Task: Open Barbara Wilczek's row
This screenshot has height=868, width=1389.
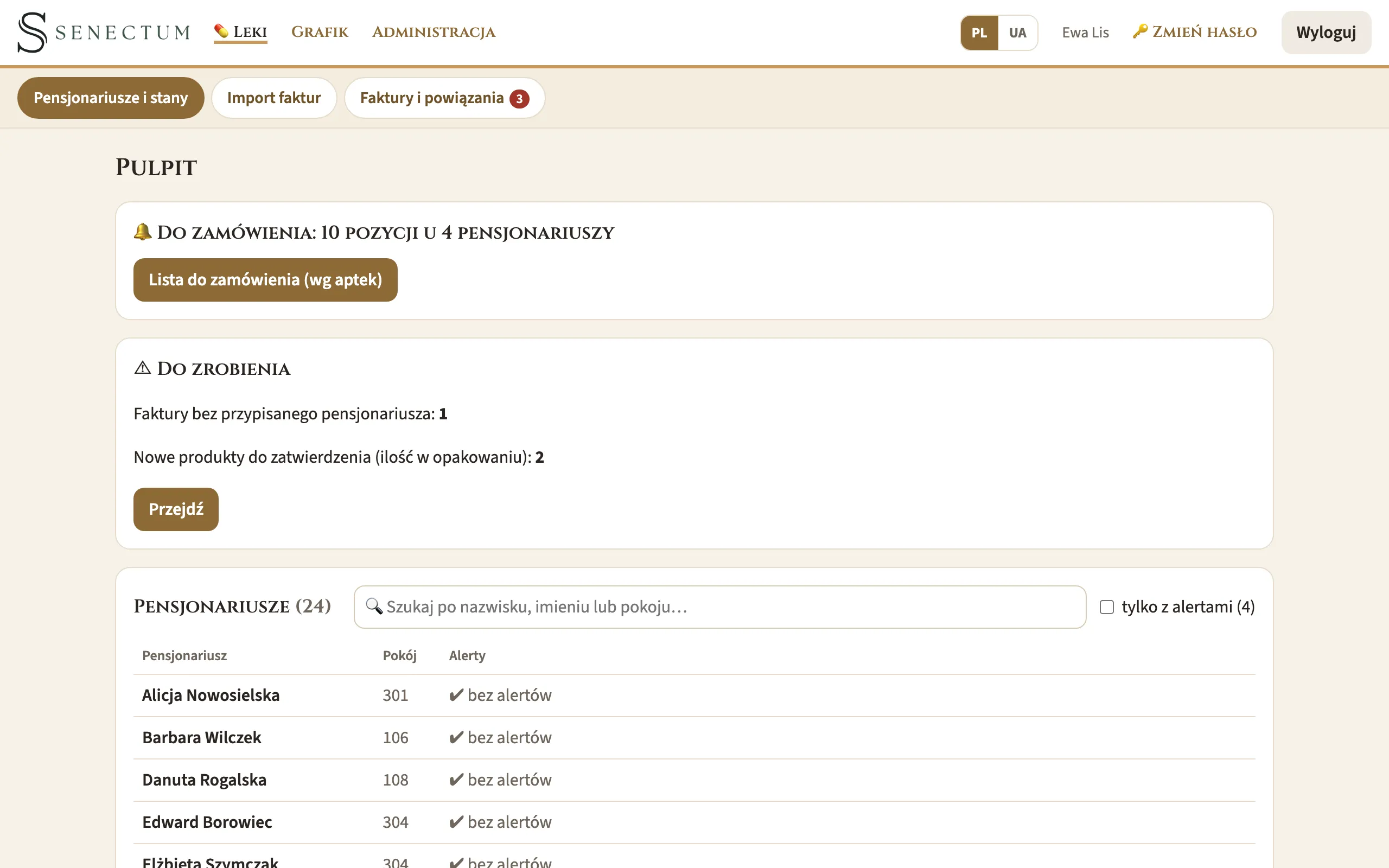Action: [x=694, y=738]
